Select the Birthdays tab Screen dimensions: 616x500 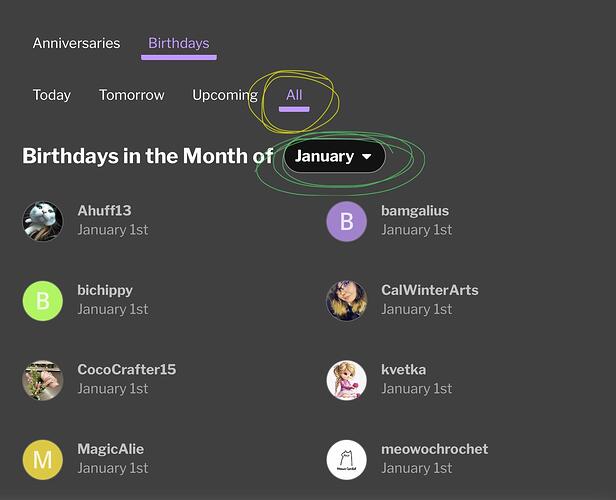pyautogui.click(x=179, y=43)
